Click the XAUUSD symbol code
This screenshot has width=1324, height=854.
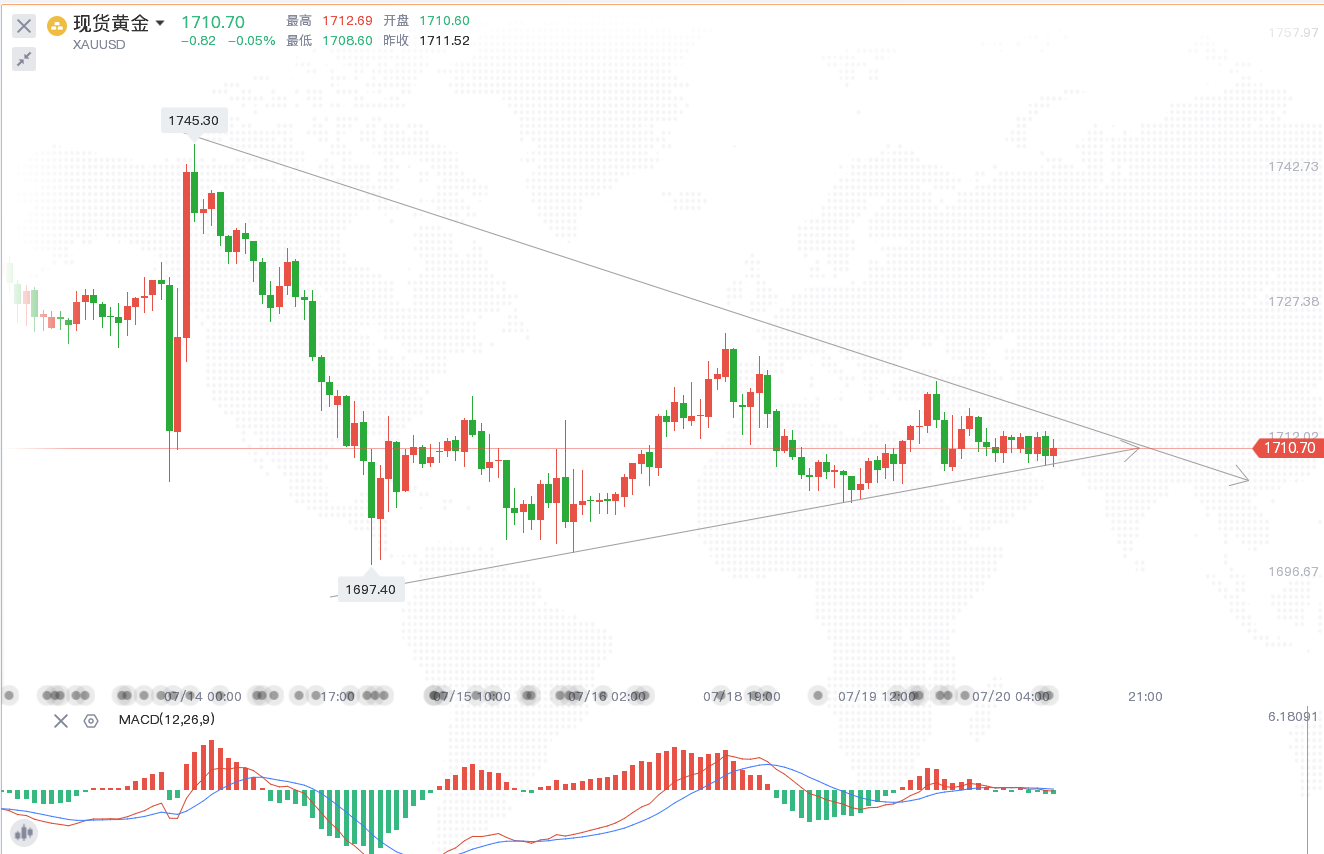pyautogui.click(x=99, y=45)
